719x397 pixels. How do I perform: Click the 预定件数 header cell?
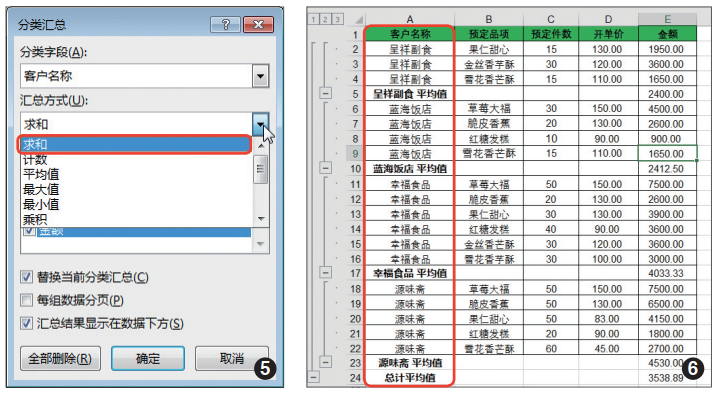pyautogui.click(x=551, y=34)
